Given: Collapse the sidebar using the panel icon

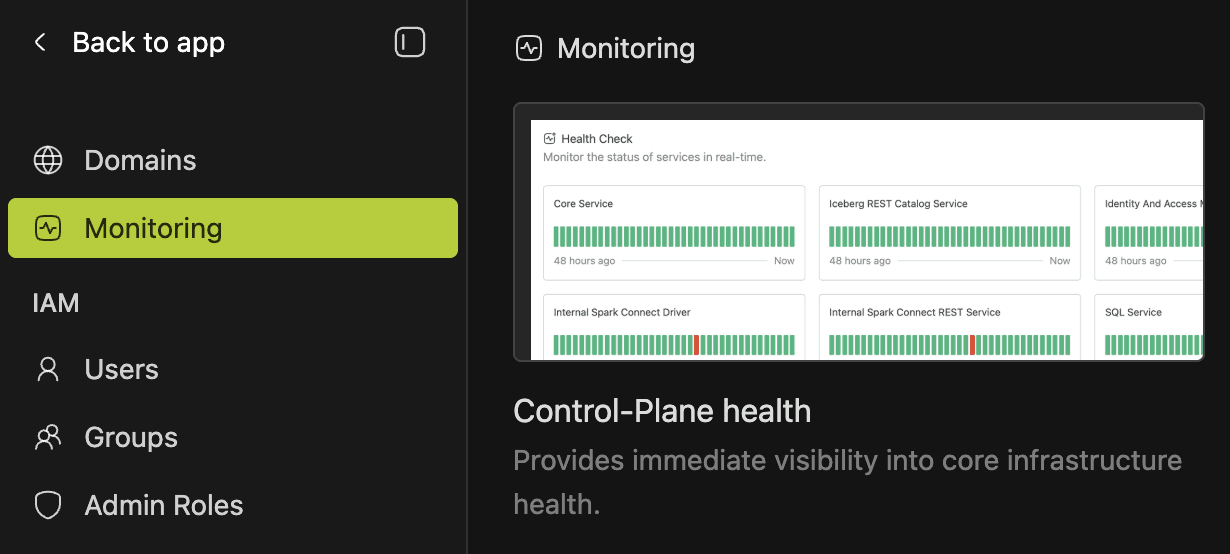Looking at the screenshot, I should tap(410, 42).
